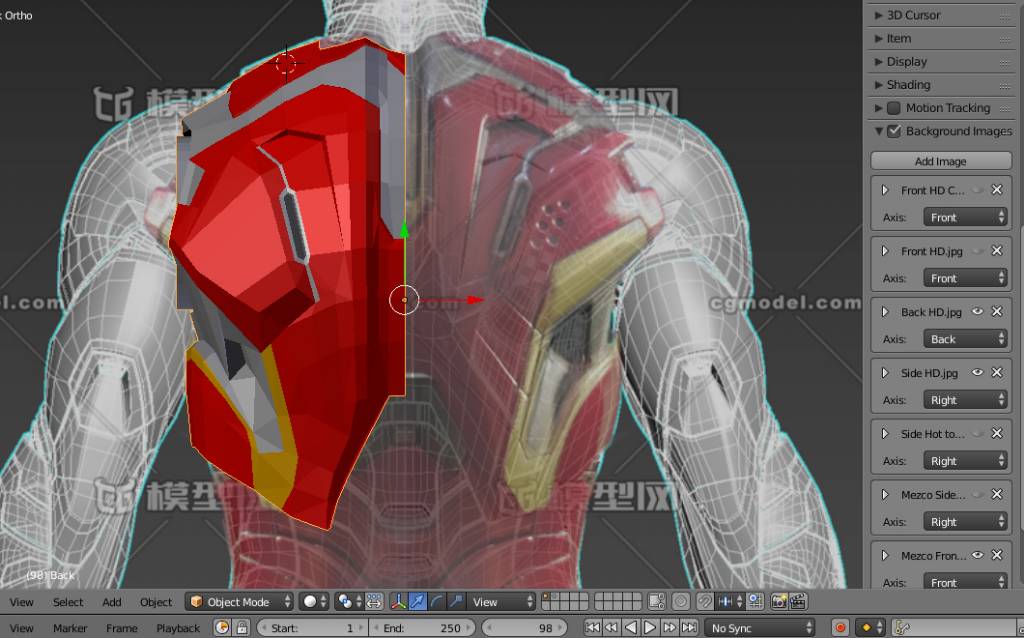Toggle the 3D manipulator widget

(x=398, y=601)
